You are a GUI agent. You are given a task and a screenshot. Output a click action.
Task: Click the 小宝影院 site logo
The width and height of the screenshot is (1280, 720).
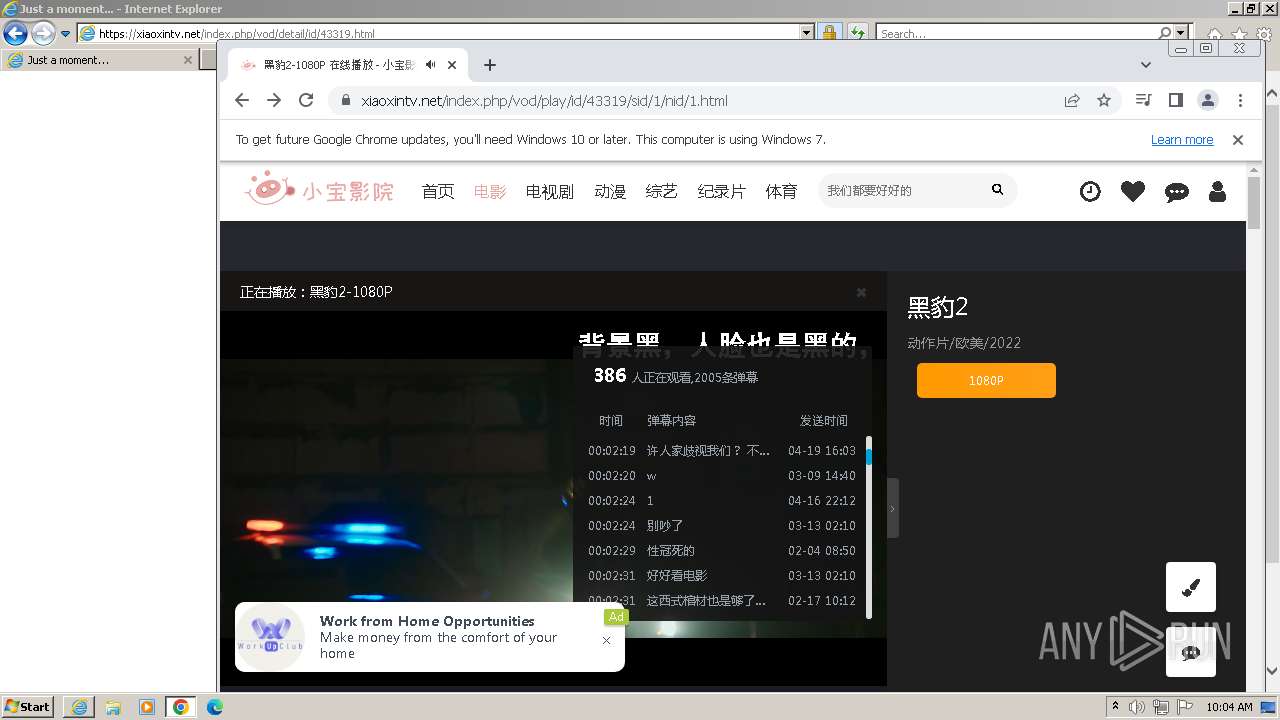(x=320, y=189)
